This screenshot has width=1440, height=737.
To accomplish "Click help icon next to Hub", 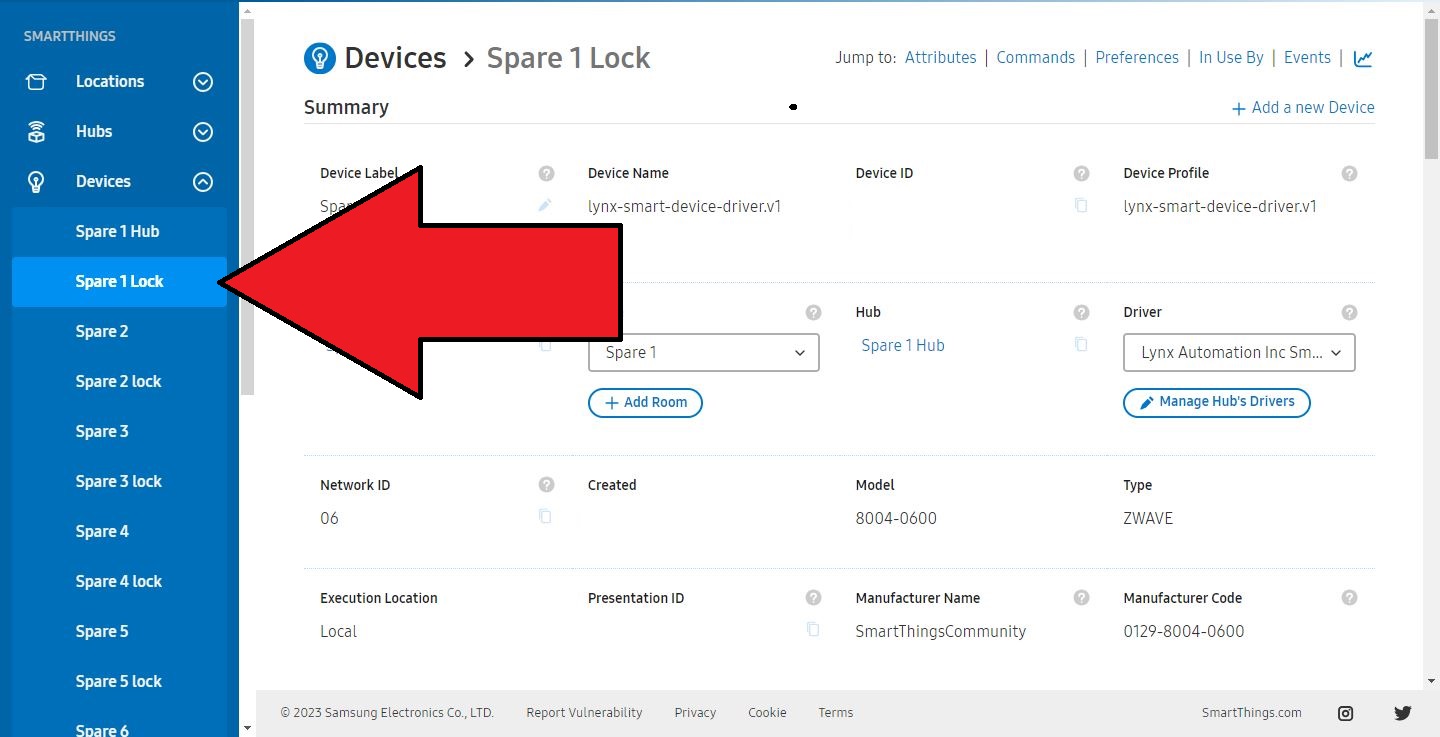I will tap(1081, 312).
